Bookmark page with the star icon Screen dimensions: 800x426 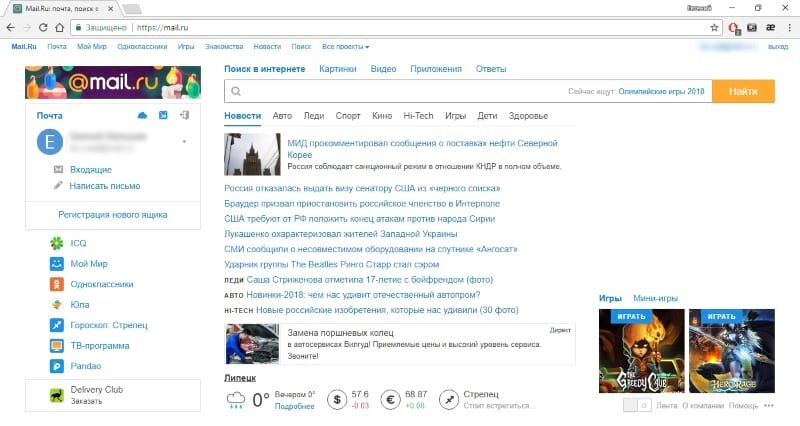(714, 28)
